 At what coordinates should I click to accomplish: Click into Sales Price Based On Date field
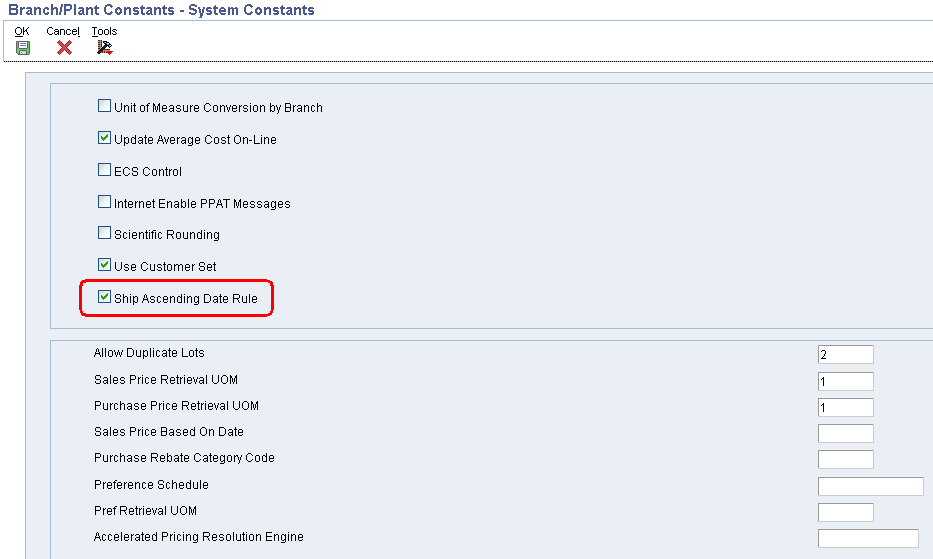846,433
